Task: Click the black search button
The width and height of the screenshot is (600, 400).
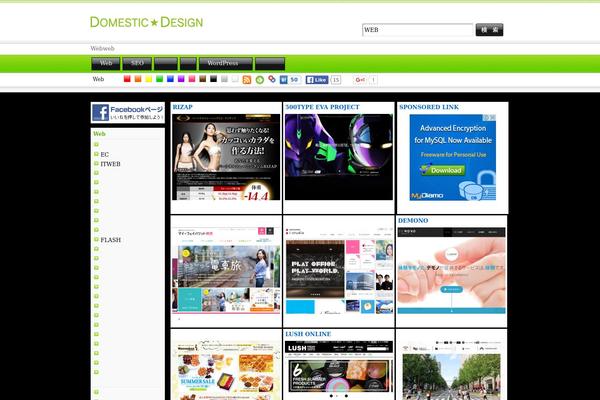Action: coord(489,29)
